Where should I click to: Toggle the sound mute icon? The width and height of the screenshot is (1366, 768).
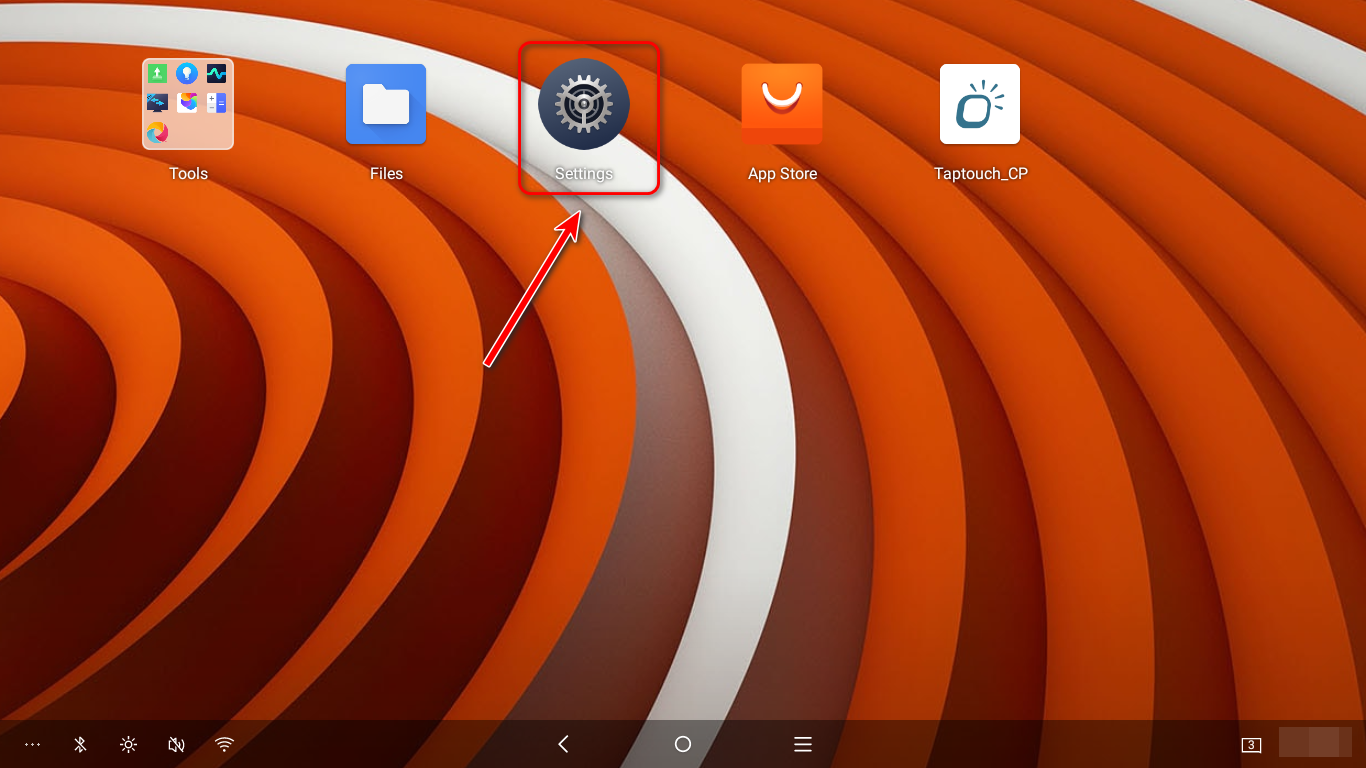click(177, 744)
